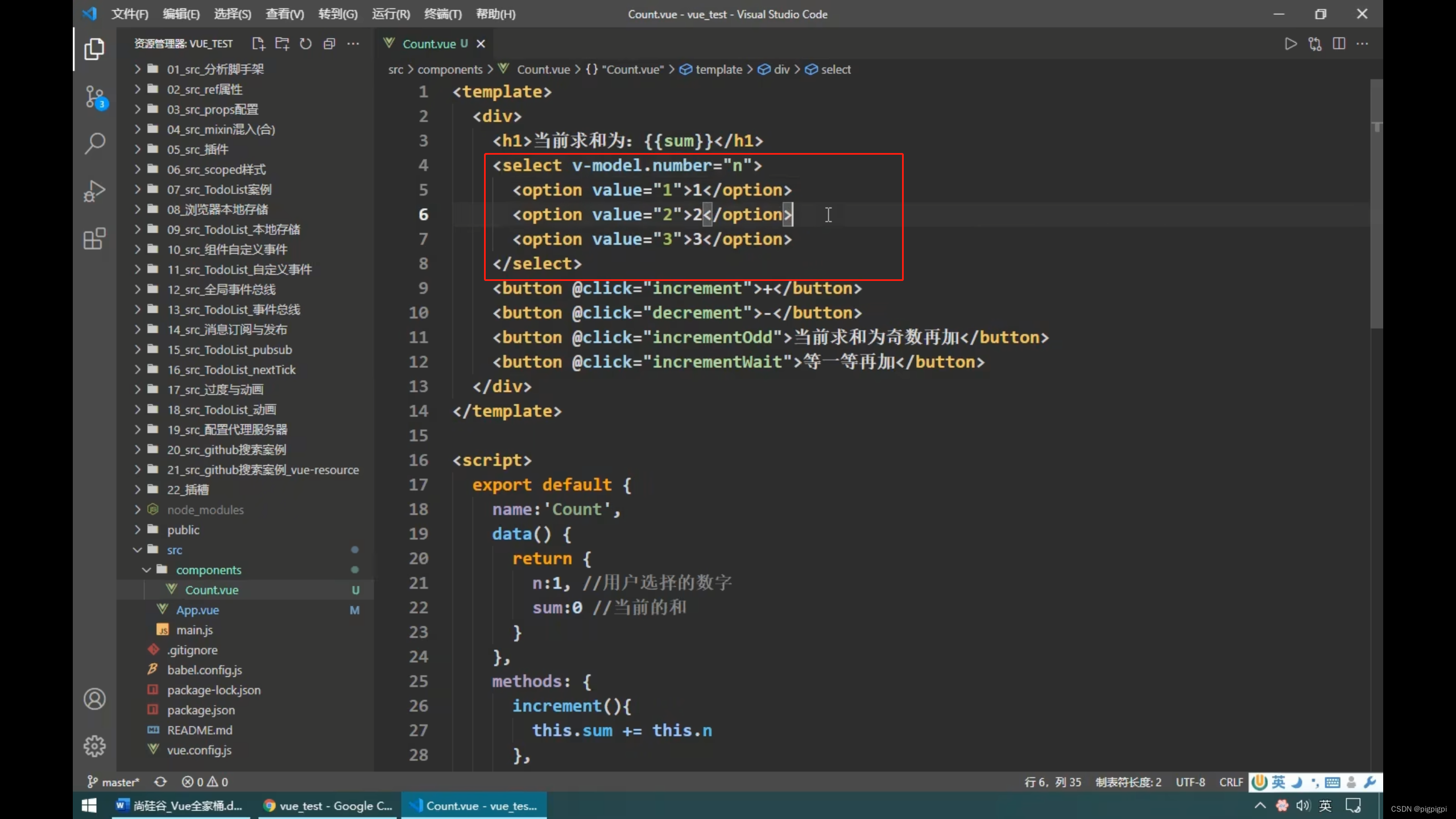The height and width of the screenshot is (819, 1456).
Task: Show hidden system tray icons
Action: pos(1260,805)
